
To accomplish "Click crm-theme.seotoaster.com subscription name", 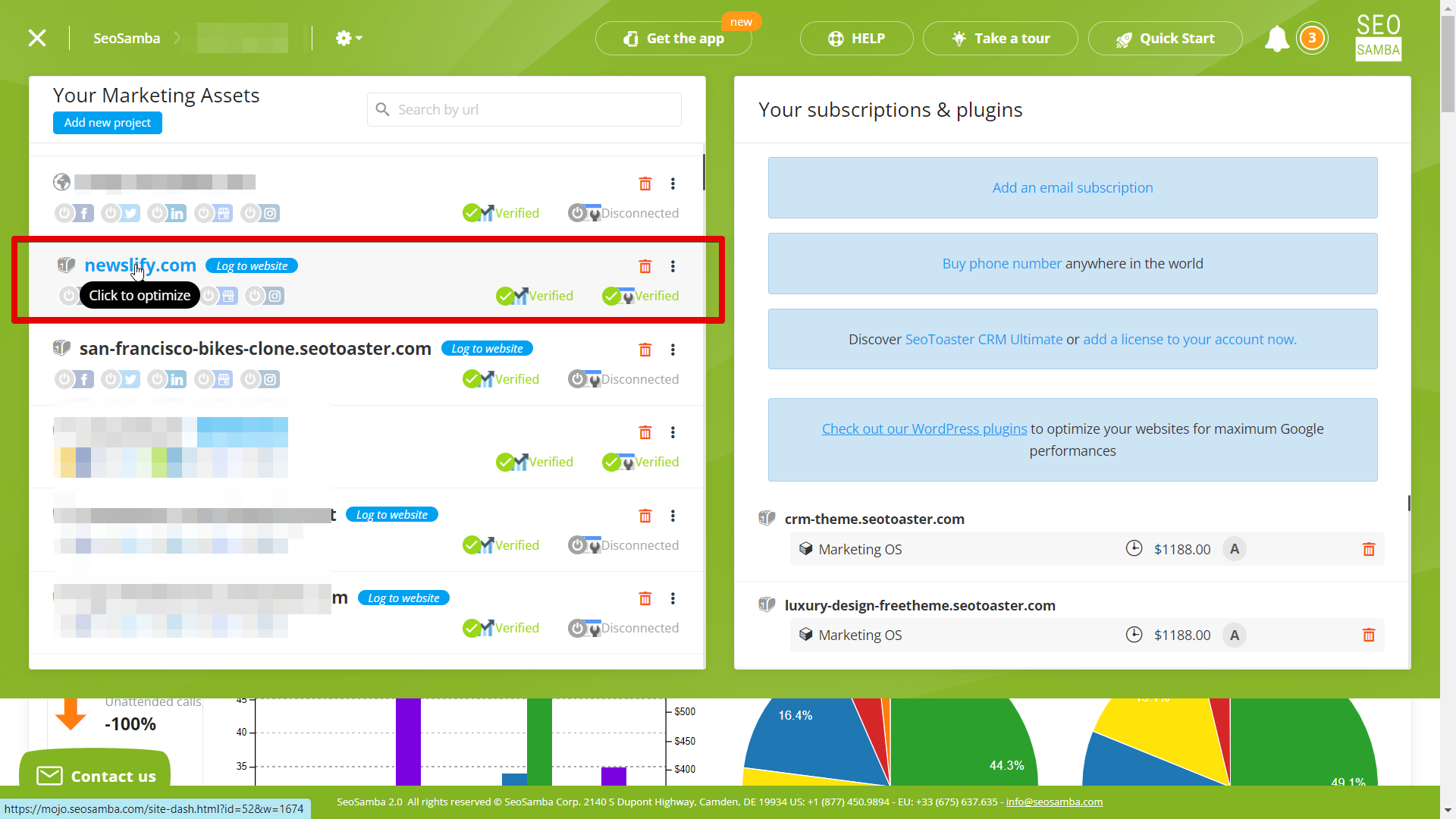I will [874, 519].
